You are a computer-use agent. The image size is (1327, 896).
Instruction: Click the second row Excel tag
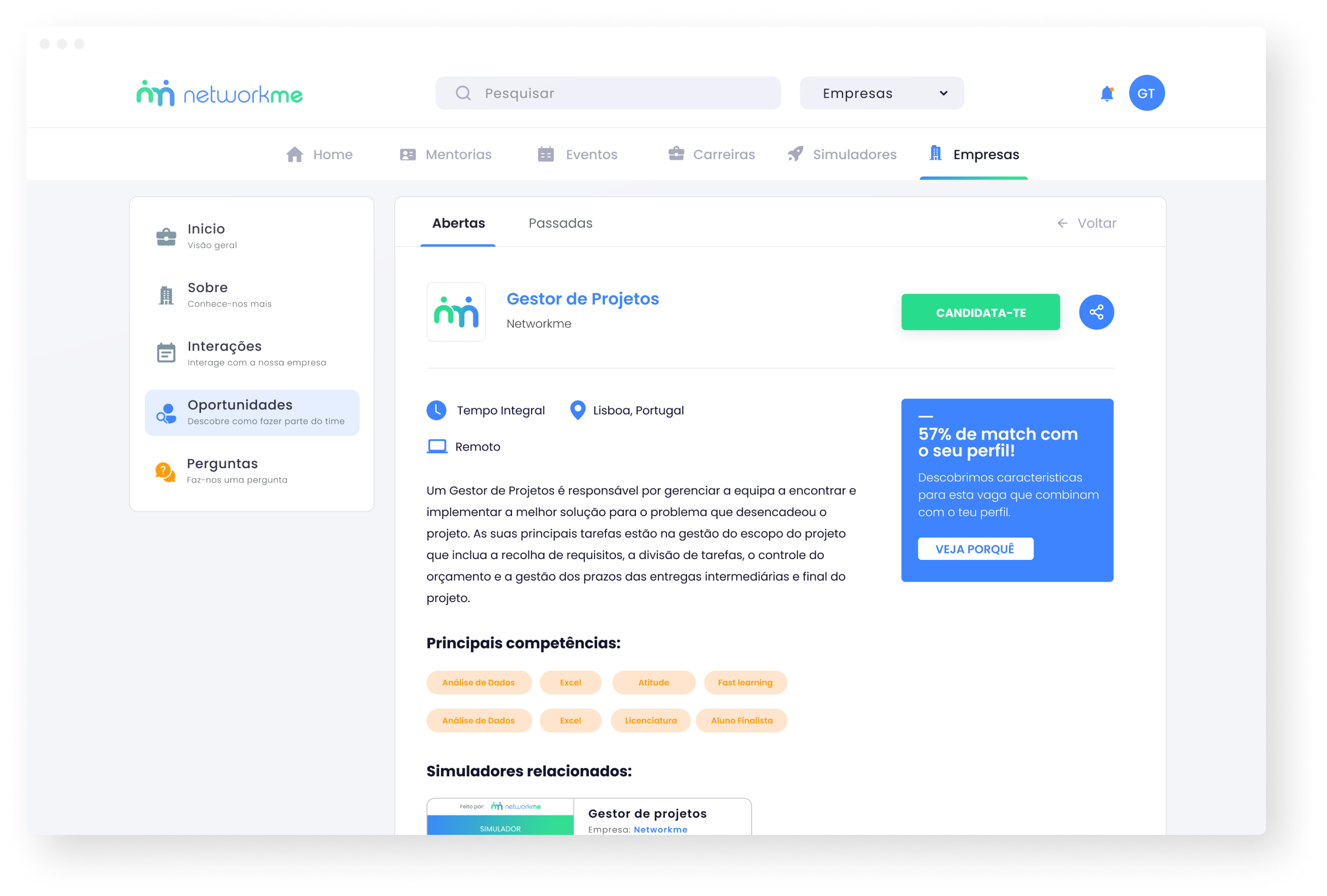[570, 721]
